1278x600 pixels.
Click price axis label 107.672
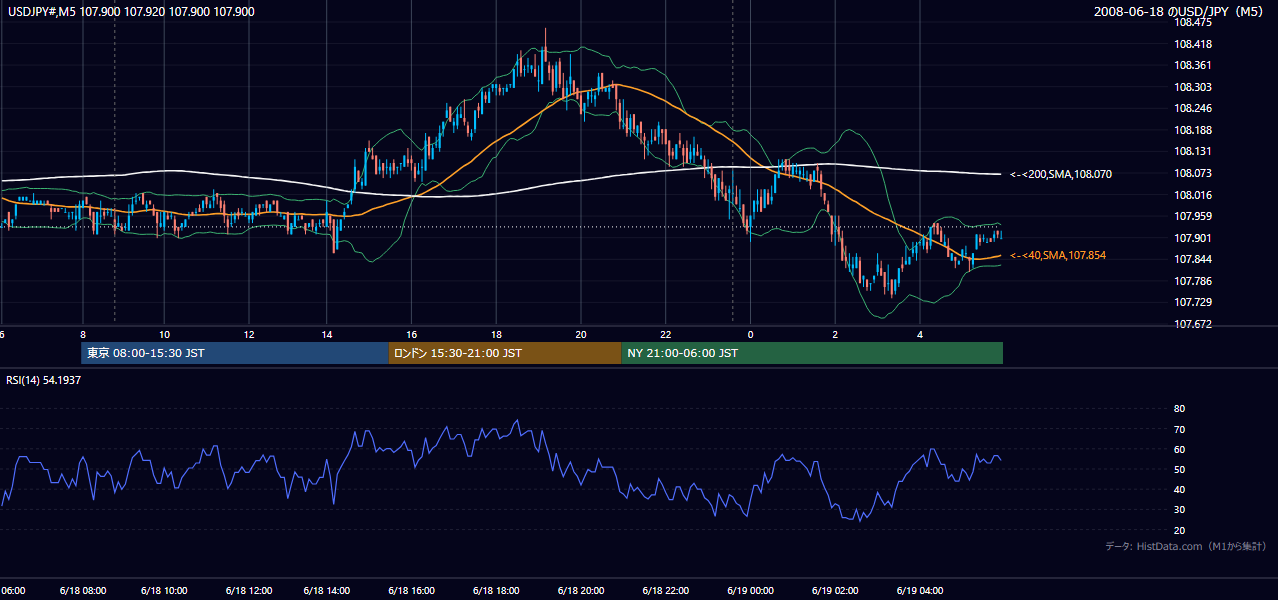(1193, 324)
